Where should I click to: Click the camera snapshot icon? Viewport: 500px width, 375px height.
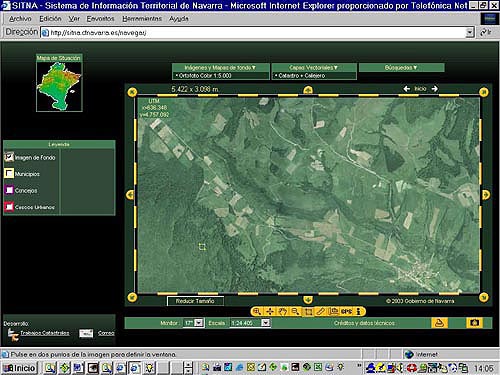coord(474,323)
